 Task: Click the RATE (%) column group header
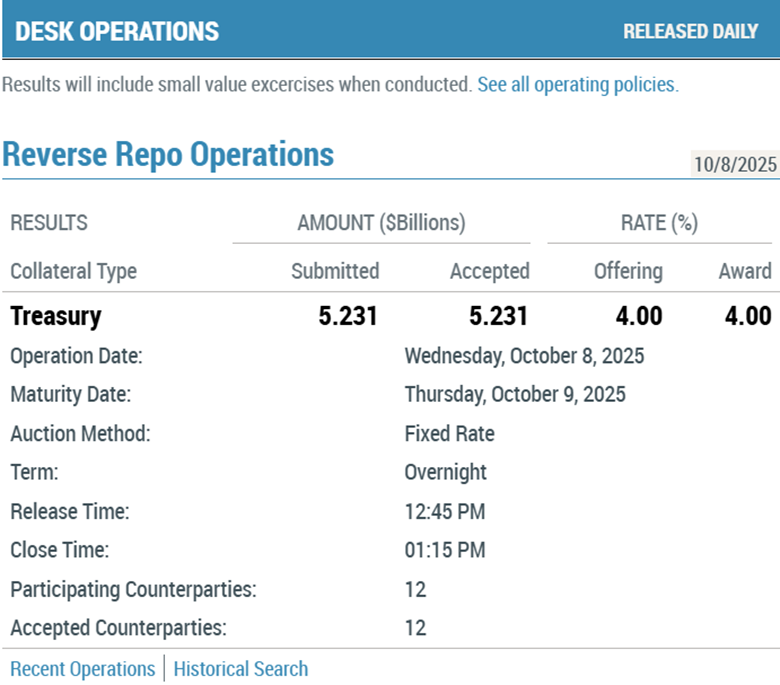pos(659,223)
